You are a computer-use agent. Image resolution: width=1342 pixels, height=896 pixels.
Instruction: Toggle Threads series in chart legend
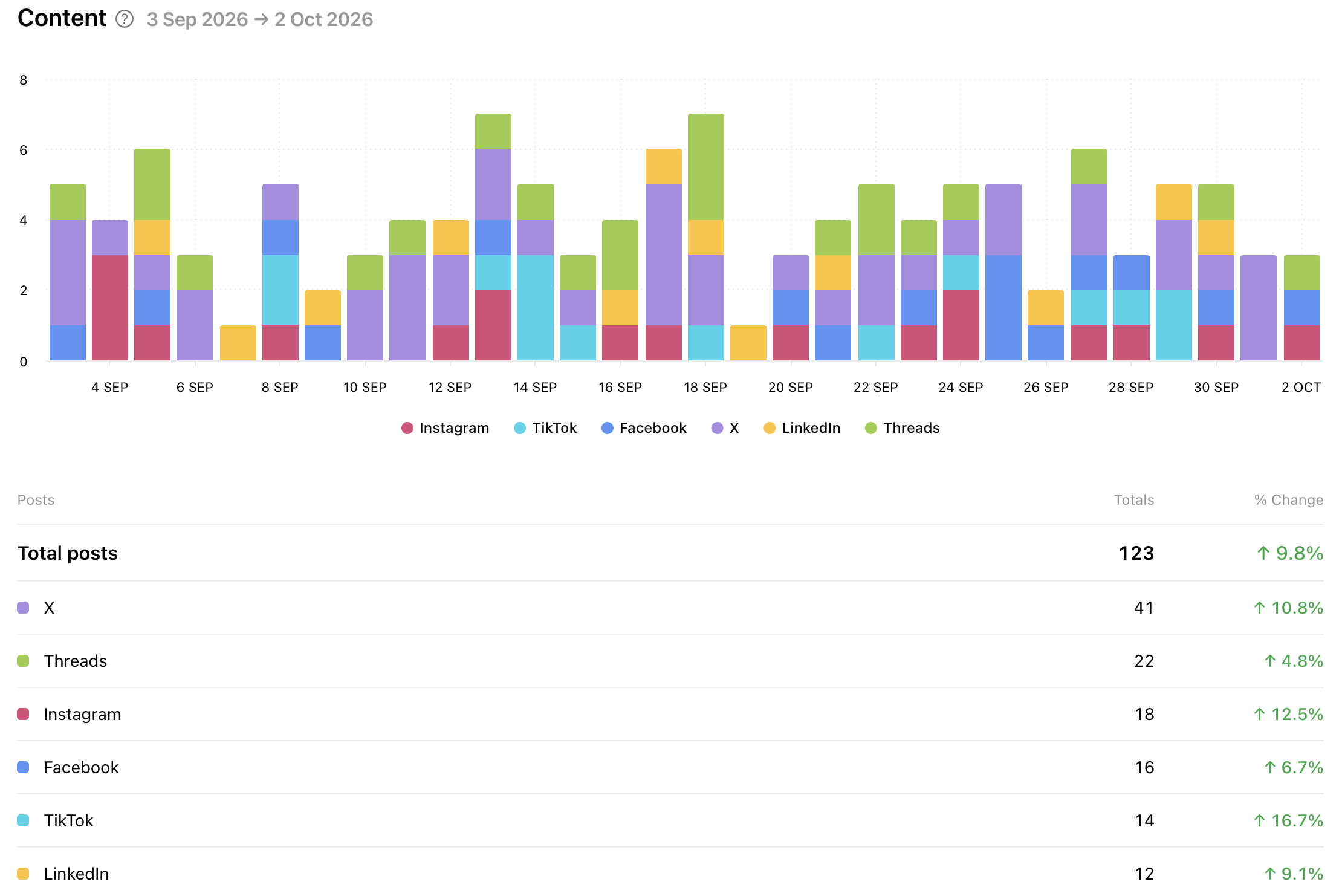[902, 428]
